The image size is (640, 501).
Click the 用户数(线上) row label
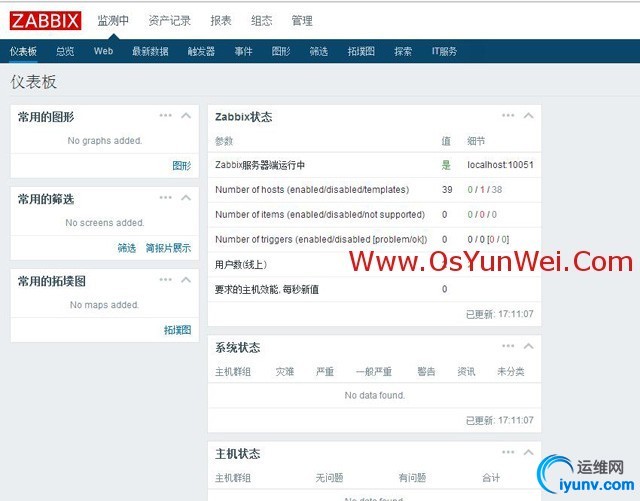[x=241, y=265]
